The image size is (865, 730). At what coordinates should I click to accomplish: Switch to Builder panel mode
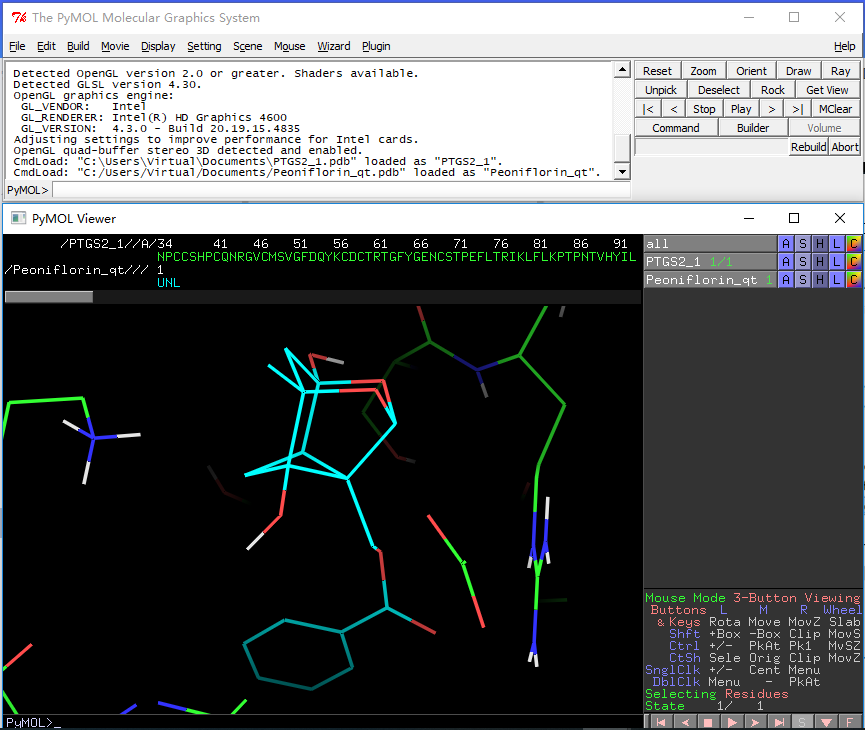click(752, 128)
